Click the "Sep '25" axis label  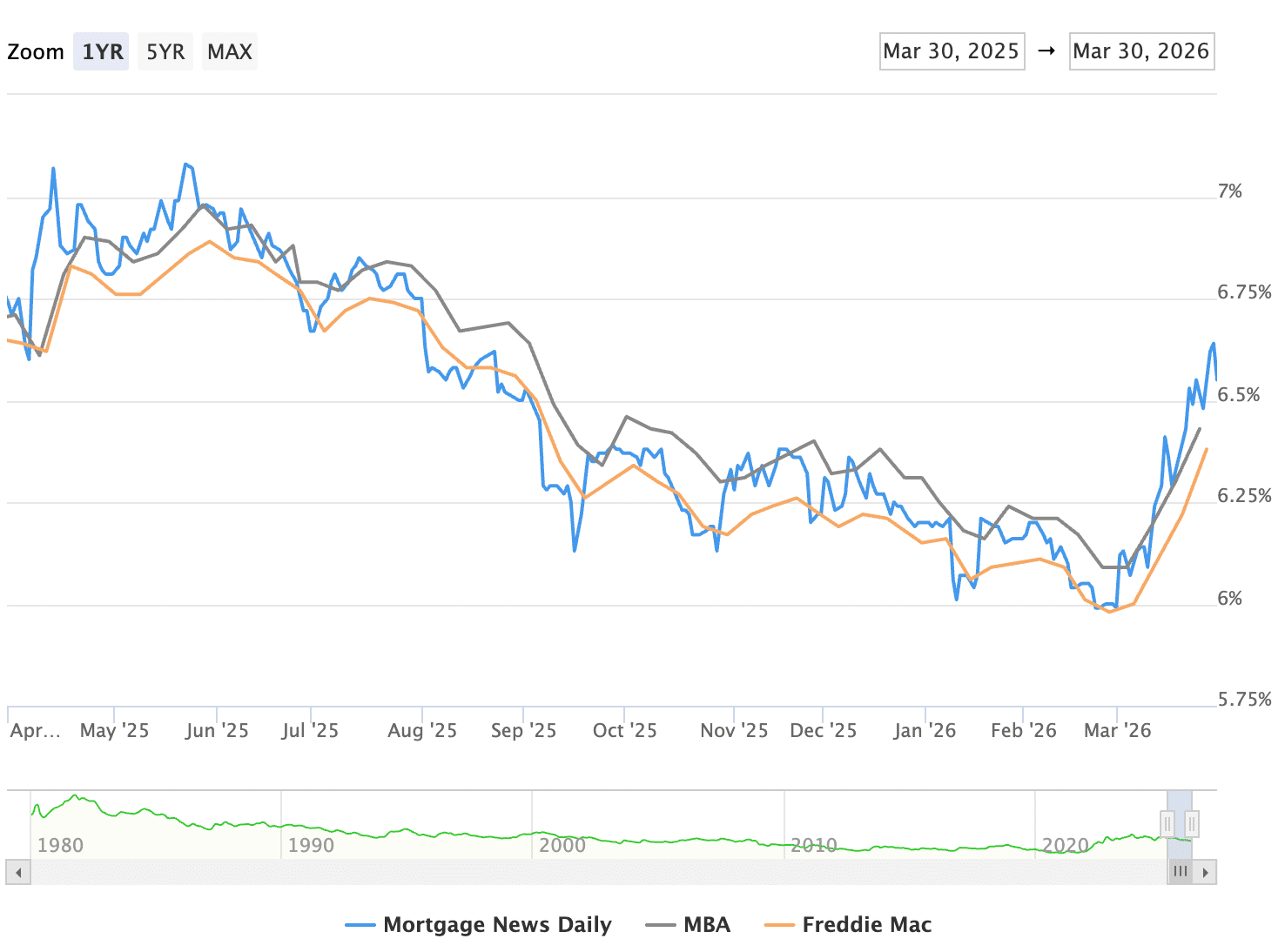pyautogui.click(x=523, y=730)
